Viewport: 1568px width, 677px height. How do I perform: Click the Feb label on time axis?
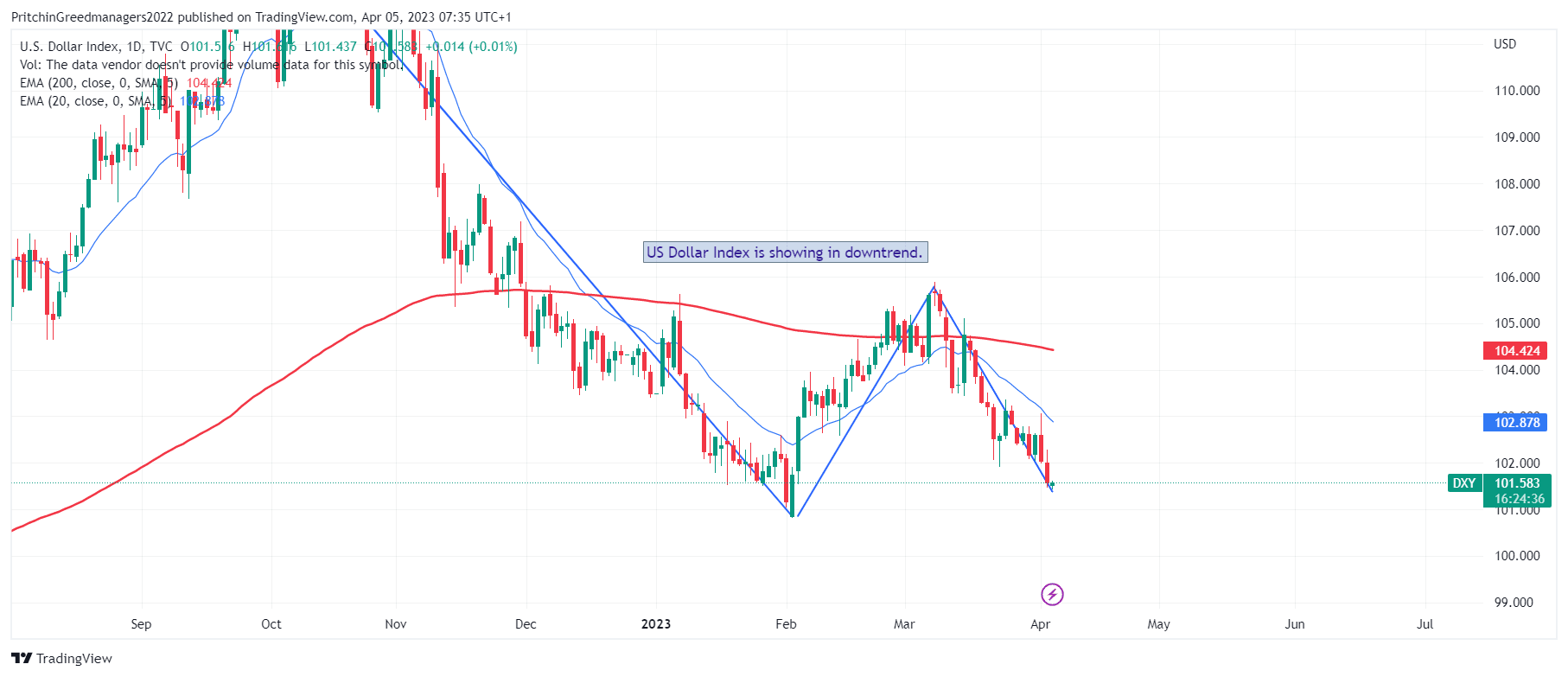(786, 624)
